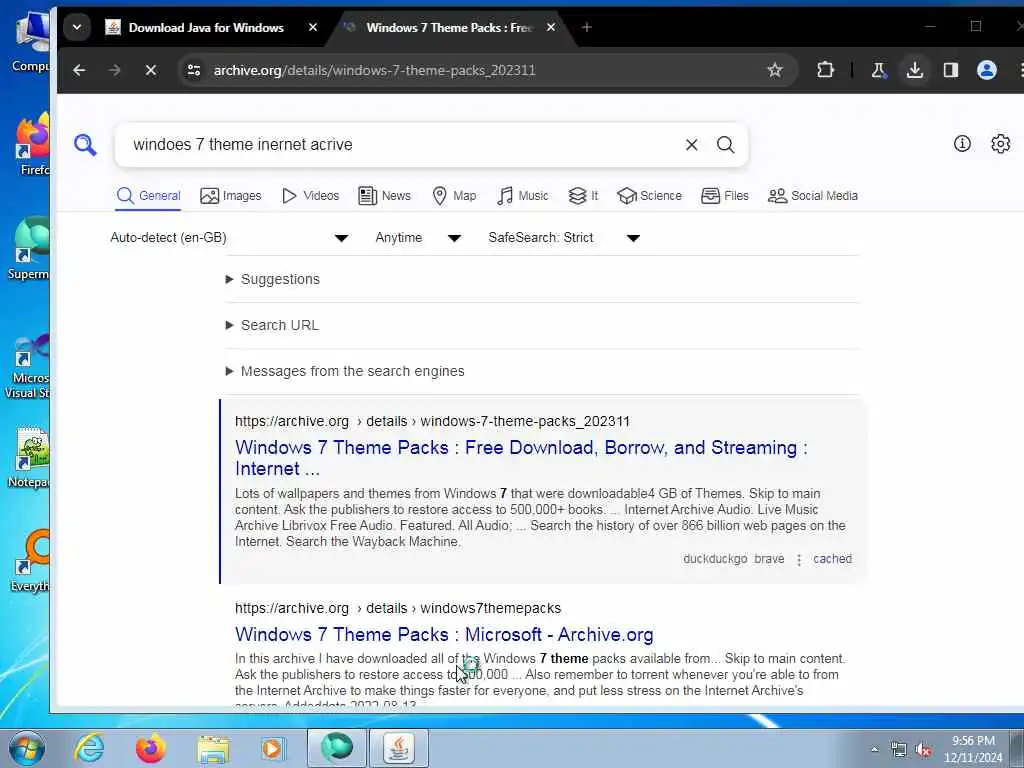Launch Internet Explorer from taskbar

coord(89,748)
